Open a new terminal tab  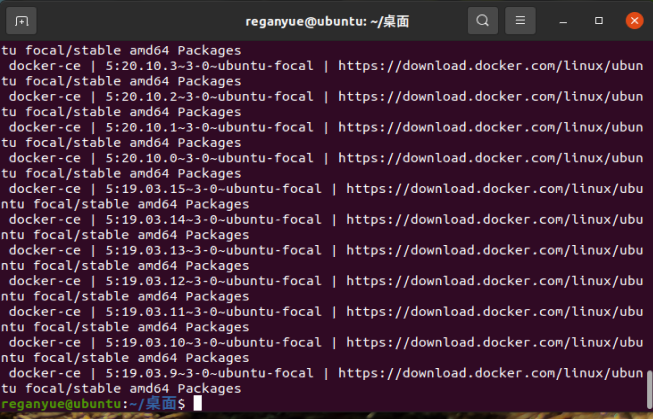pyautogui.click(x=21, y=20)
